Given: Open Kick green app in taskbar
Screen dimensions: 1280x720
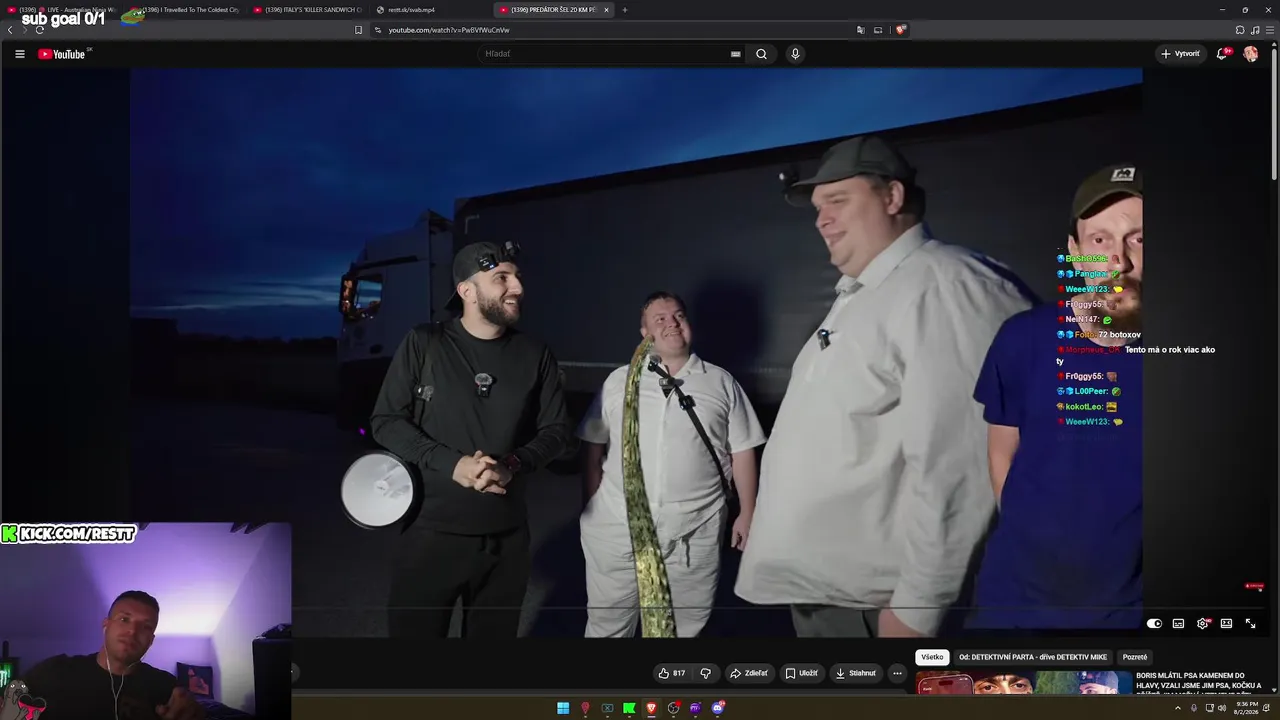Looking at the screenshot, I should (x=629, y=708).
